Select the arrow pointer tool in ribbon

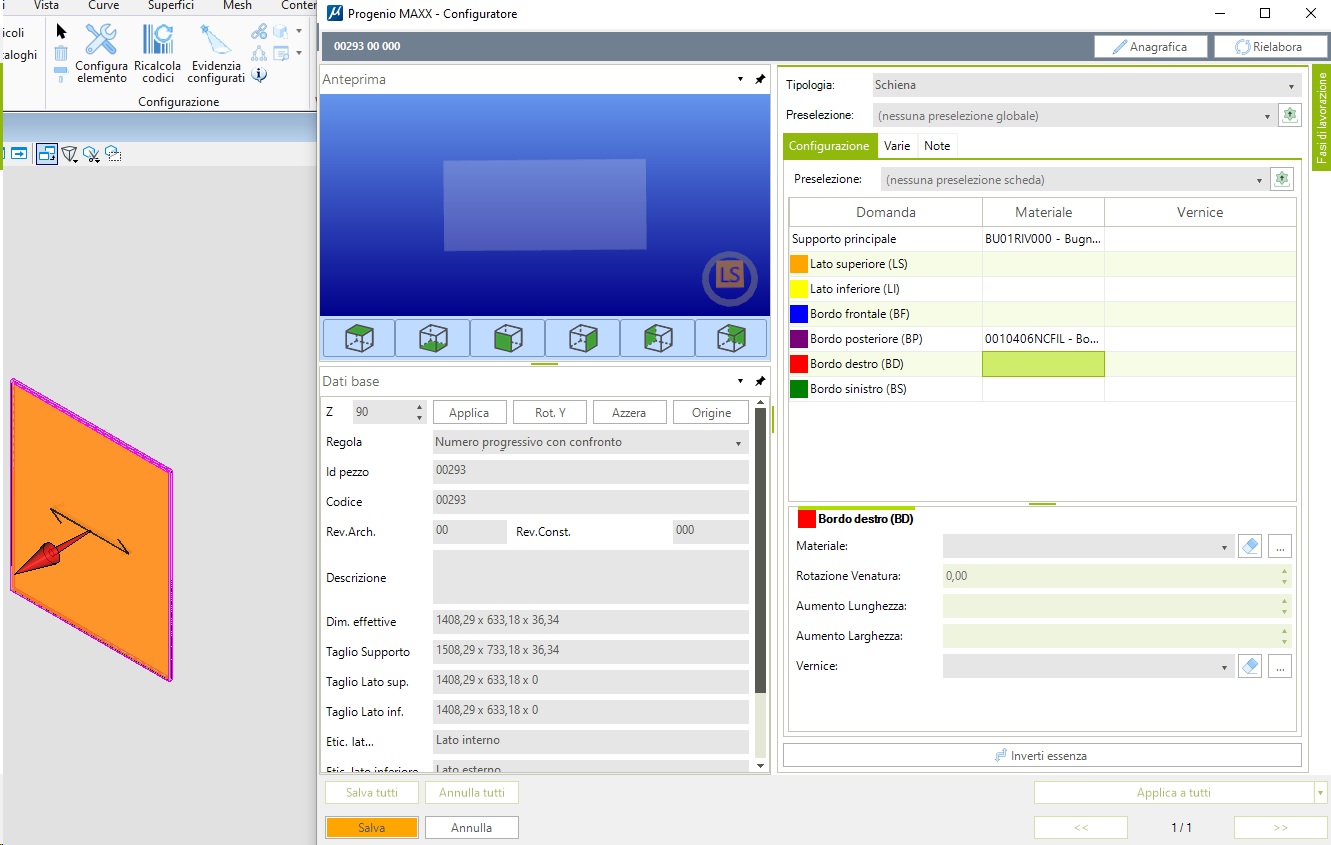click(x=61, y=31)
